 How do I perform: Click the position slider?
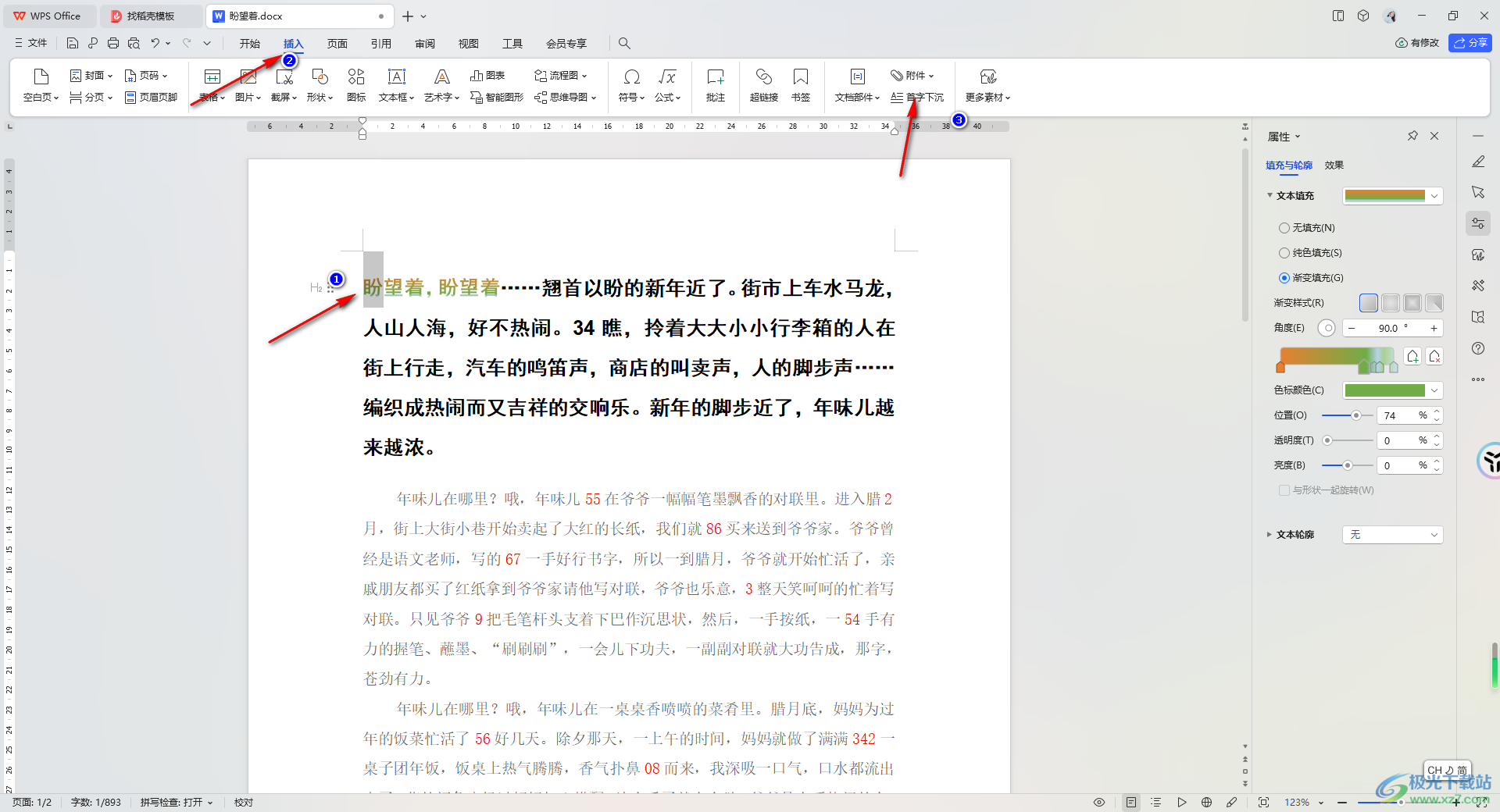click(x=1347, y=415)
